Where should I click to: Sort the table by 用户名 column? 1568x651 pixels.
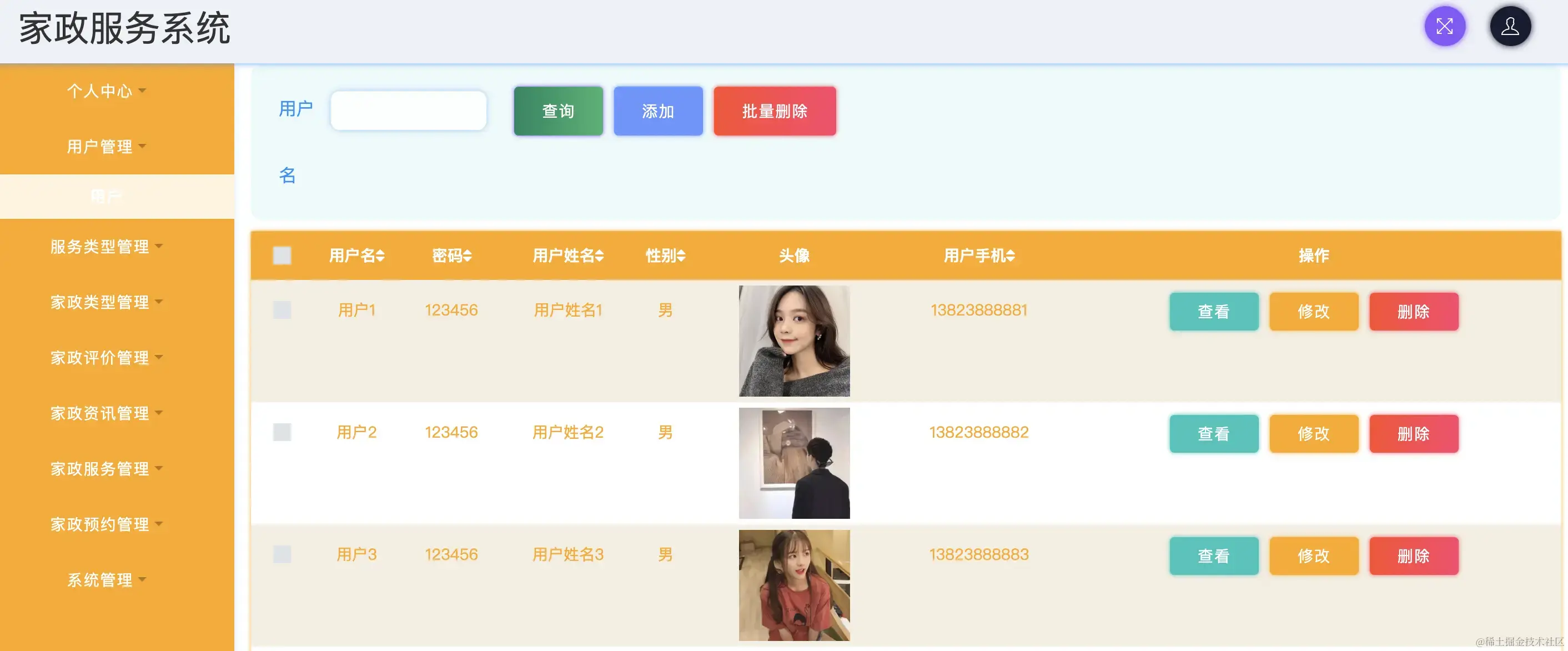point(356,256)
